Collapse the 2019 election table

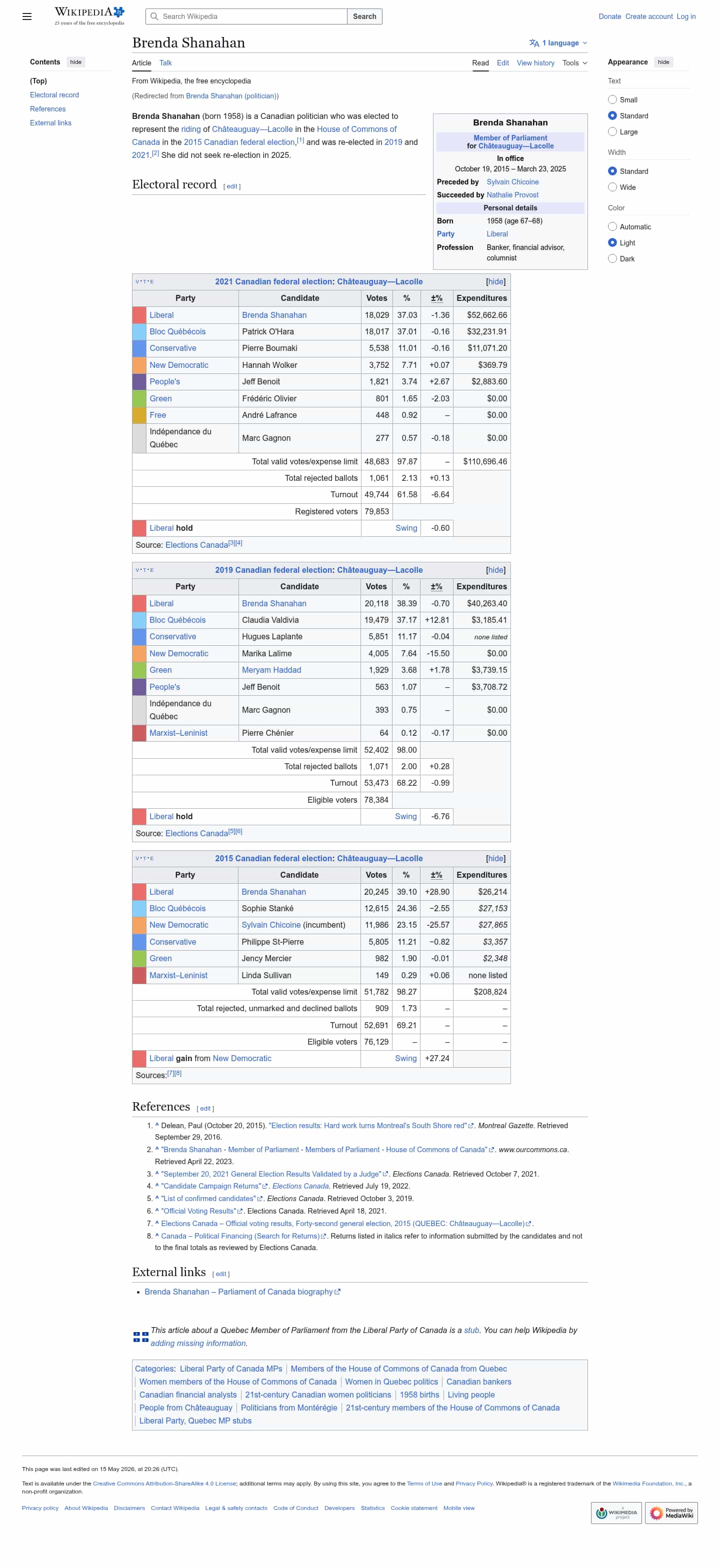[495, 570]
